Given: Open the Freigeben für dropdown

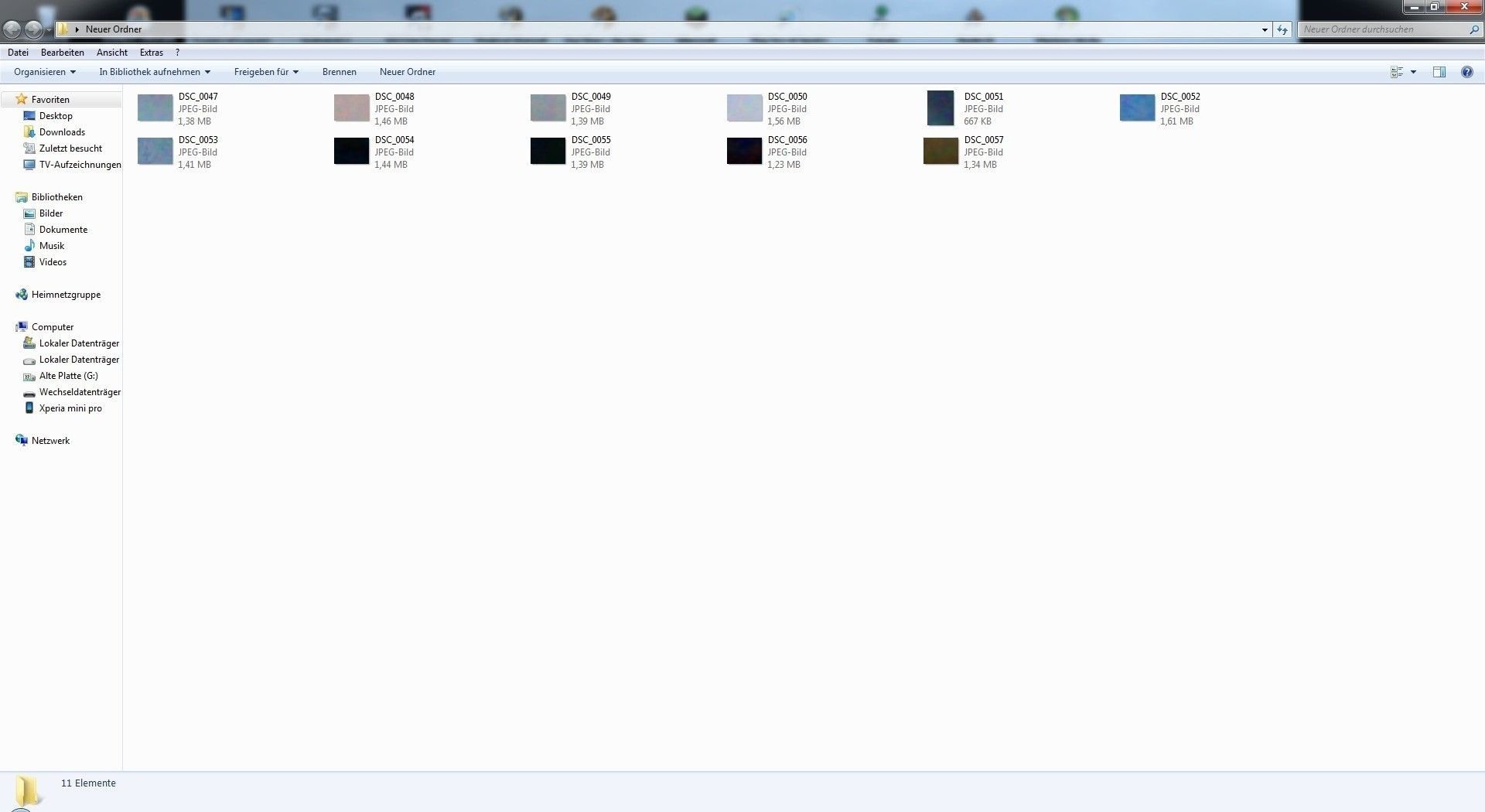Looking at the screenshot, I should coord(266,72).
